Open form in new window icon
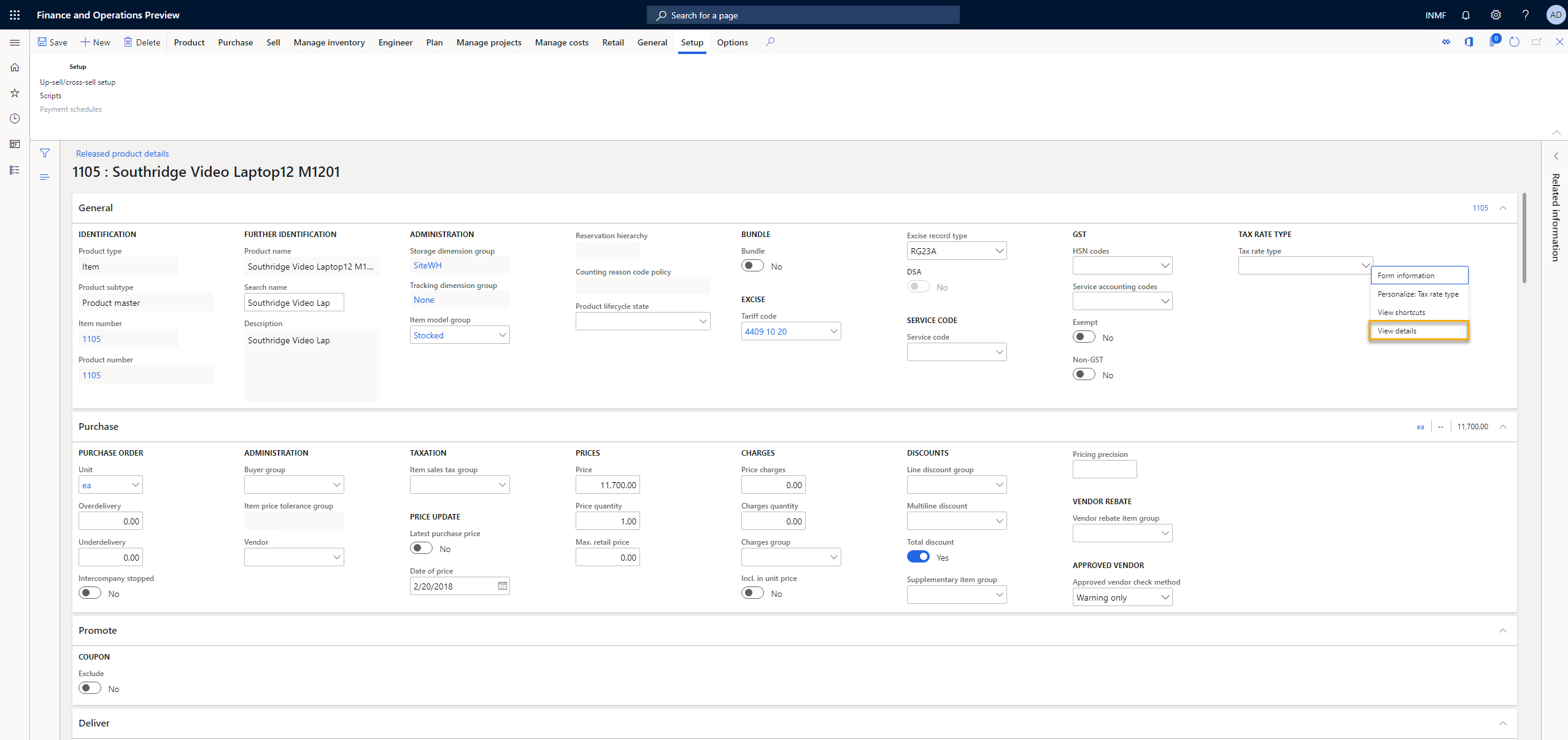 (1537, 42)
